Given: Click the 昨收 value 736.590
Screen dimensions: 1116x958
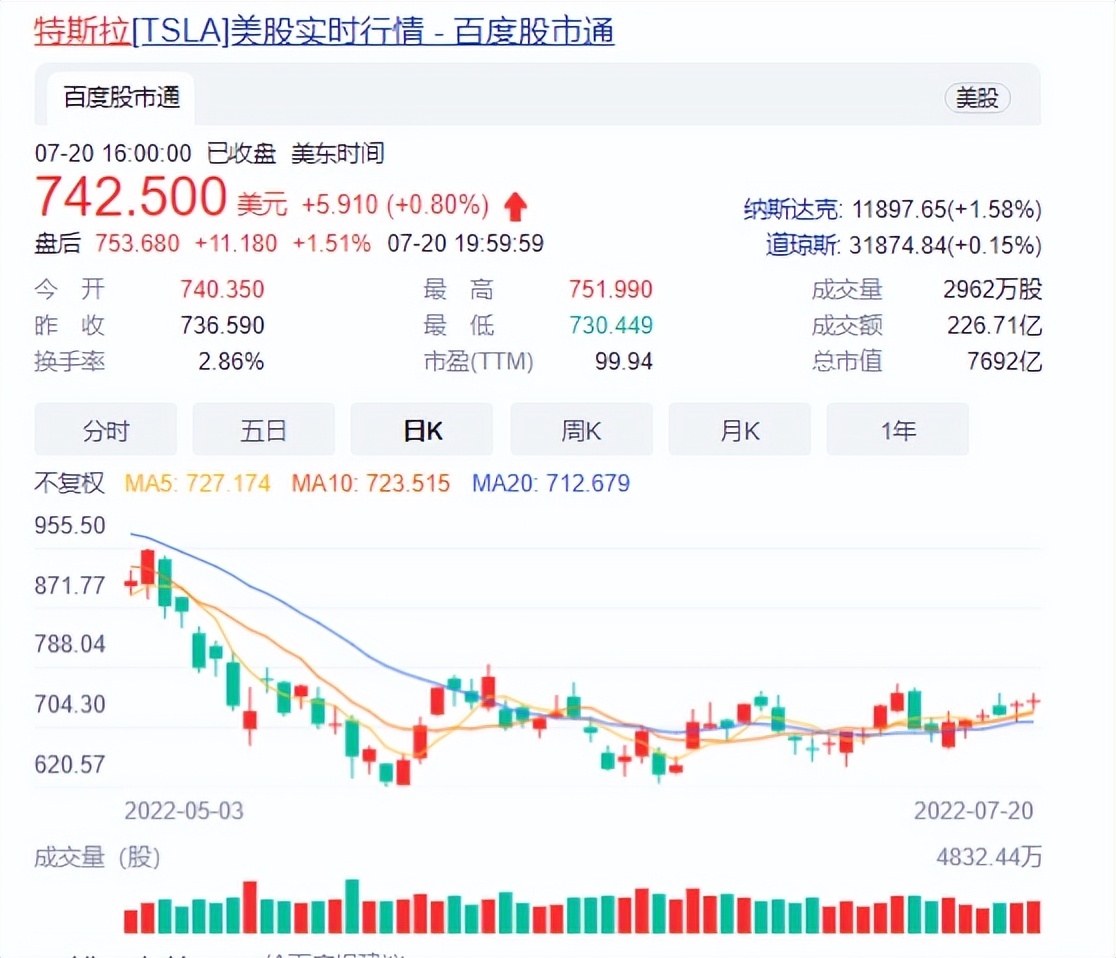Looking at the screenshot, I should 222,325.
